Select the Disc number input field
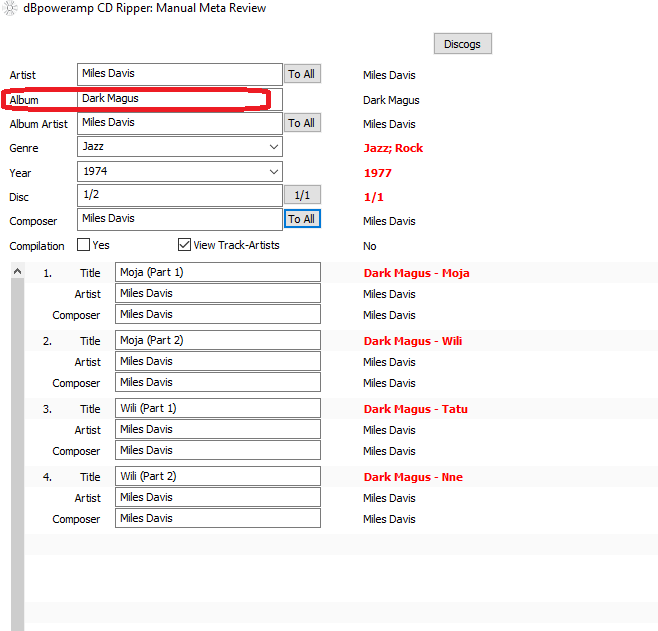Screen dimensions: 658x631 180,195
